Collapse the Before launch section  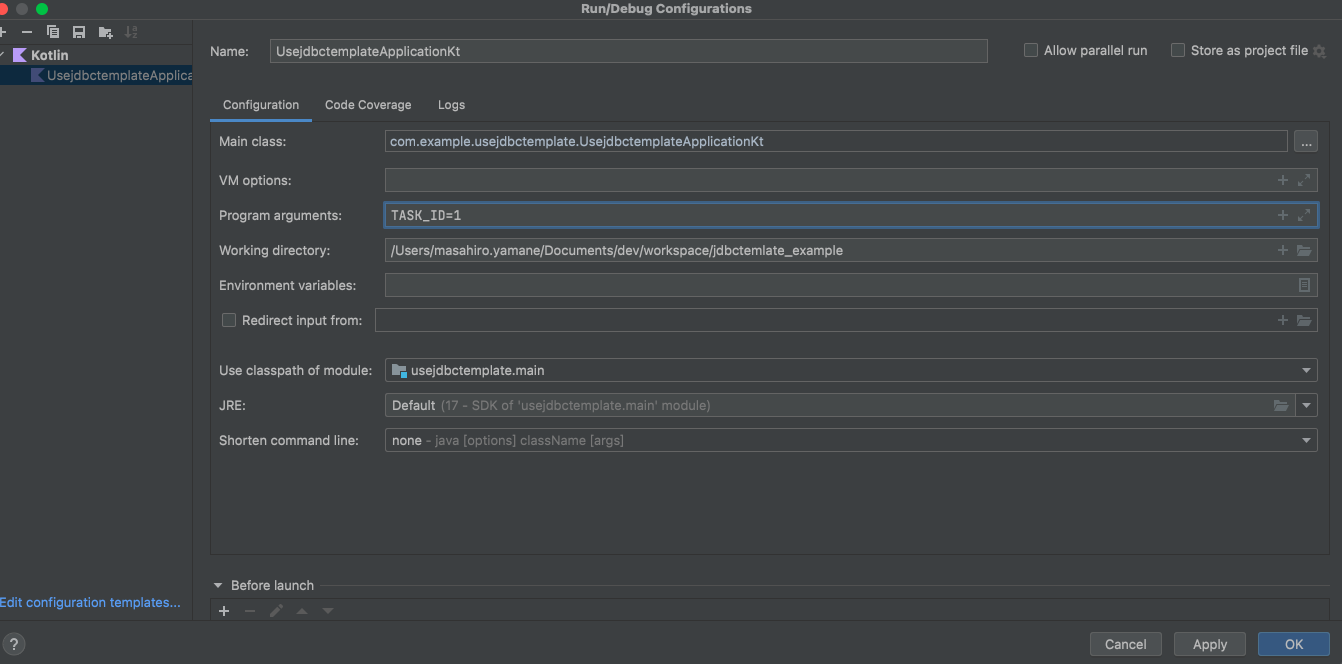(218, 585)
